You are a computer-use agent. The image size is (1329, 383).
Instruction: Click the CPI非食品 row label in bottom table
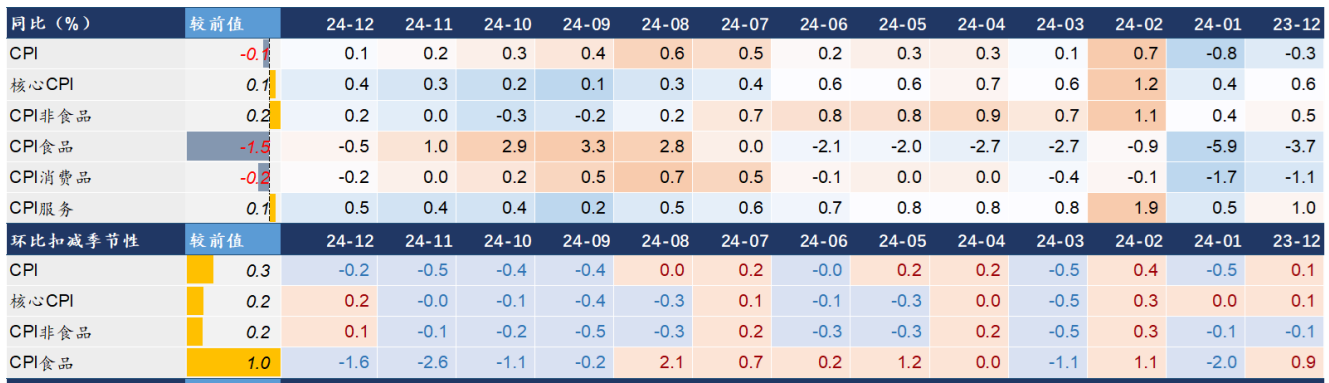tap(50, 333)
